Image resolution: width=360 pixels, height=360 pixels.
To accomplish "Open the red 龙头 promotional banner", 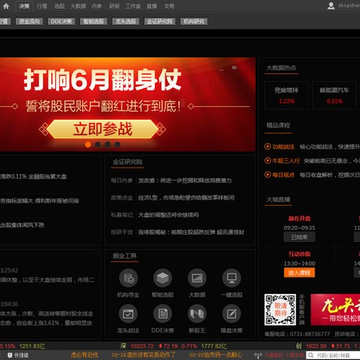I will tap(335, 310).
